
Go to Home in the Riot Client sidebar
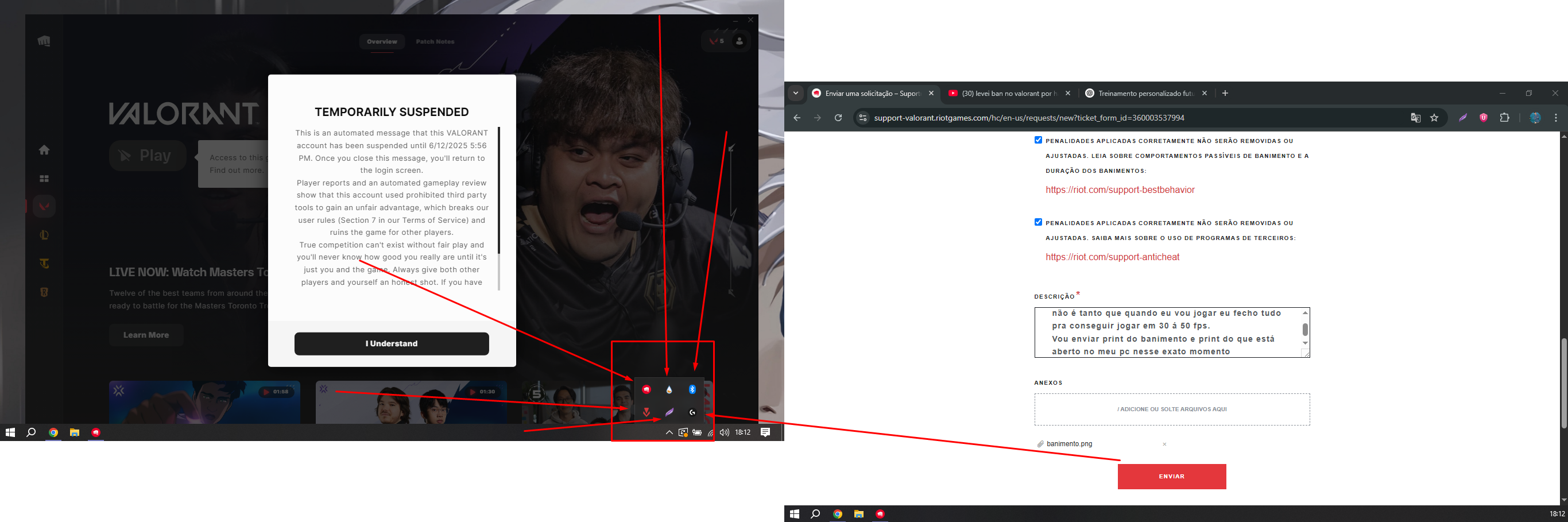pyautogui.click(x=44, y=150)
